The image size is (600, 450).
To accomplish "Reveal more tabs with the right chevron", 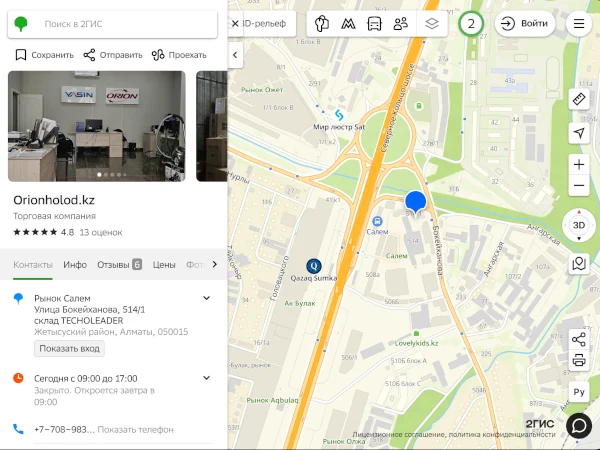I will tap(215, 264).
